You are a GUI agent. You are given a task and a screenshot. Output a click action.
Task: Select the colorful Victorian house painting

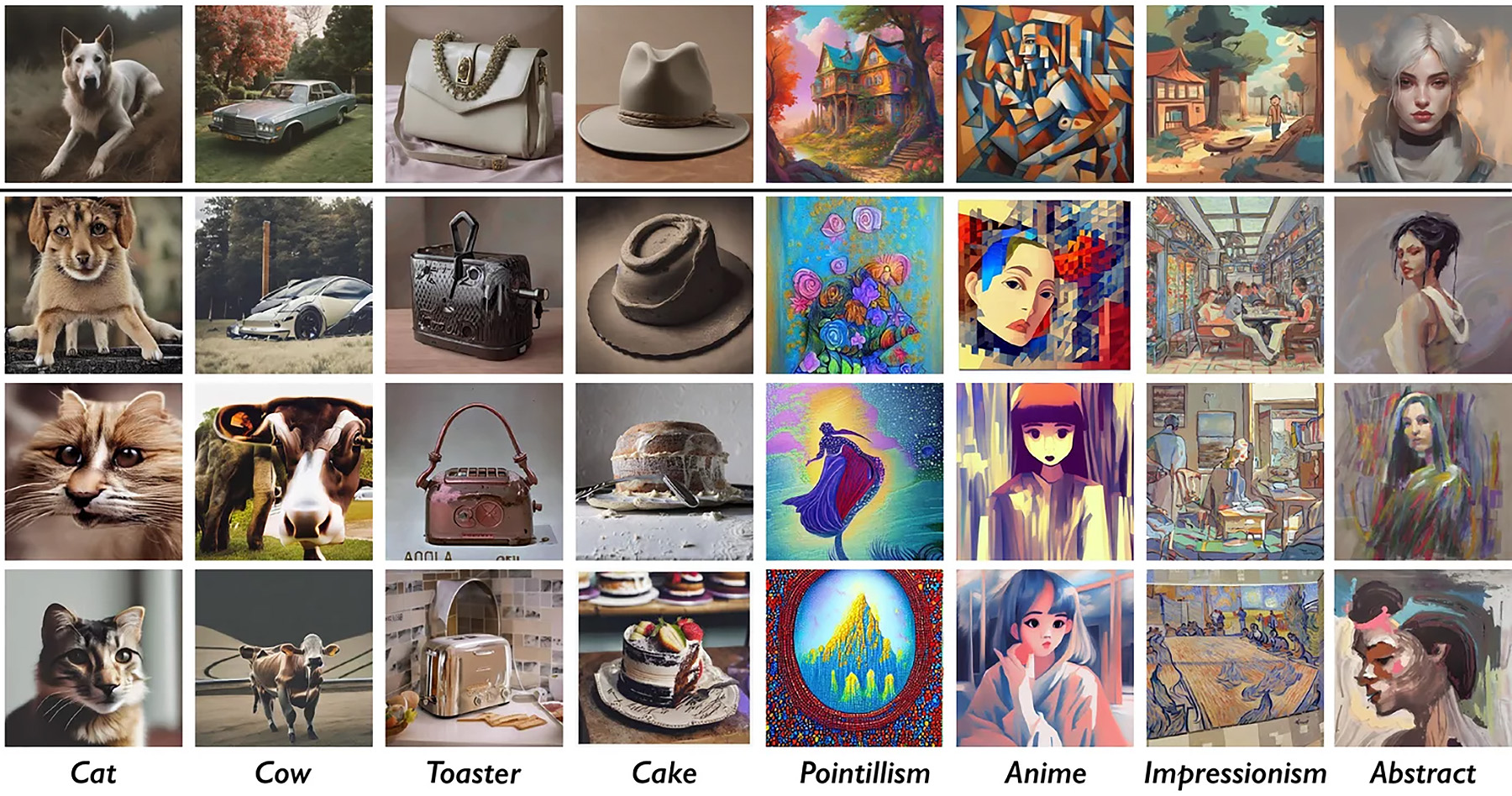click(x=854, y=94)
